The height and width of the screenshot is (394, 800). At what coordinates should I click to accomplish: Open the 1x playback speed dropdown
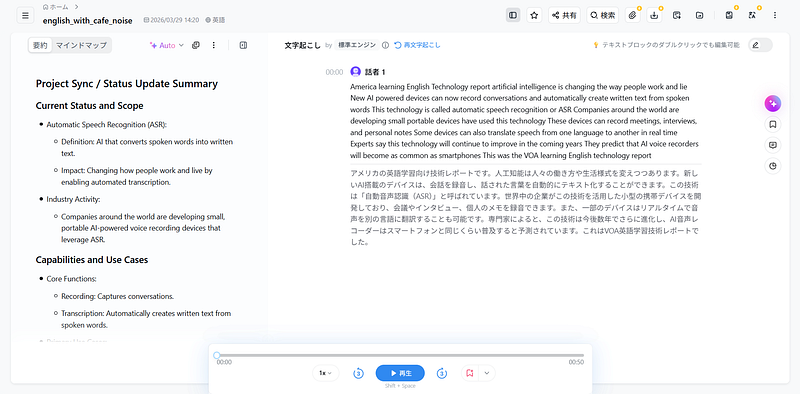click(x=326, y=373)
